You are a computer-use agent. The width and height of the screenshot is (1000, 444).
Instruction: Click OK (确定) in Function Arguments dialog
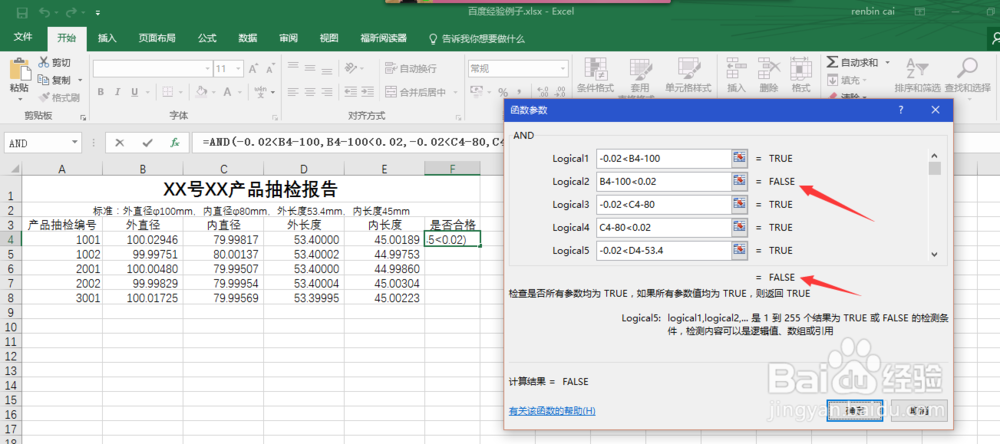[x=855, y=411]
